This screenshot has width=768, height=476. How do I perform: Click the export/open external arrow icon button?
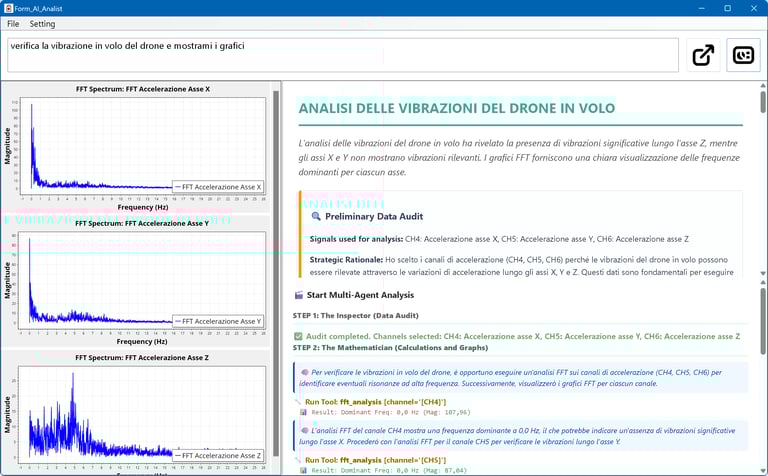click(703, 55)
